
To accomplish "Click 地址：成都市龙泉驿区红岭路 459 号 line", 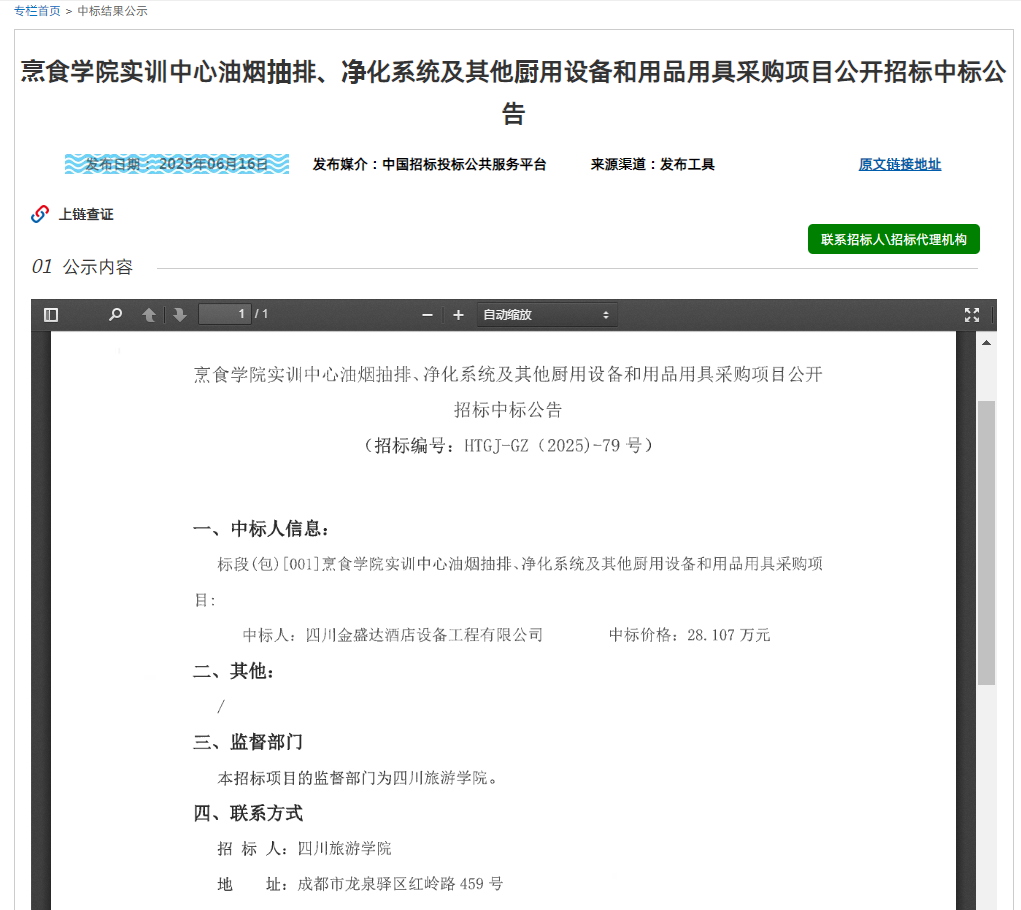I will coord(360,884).
